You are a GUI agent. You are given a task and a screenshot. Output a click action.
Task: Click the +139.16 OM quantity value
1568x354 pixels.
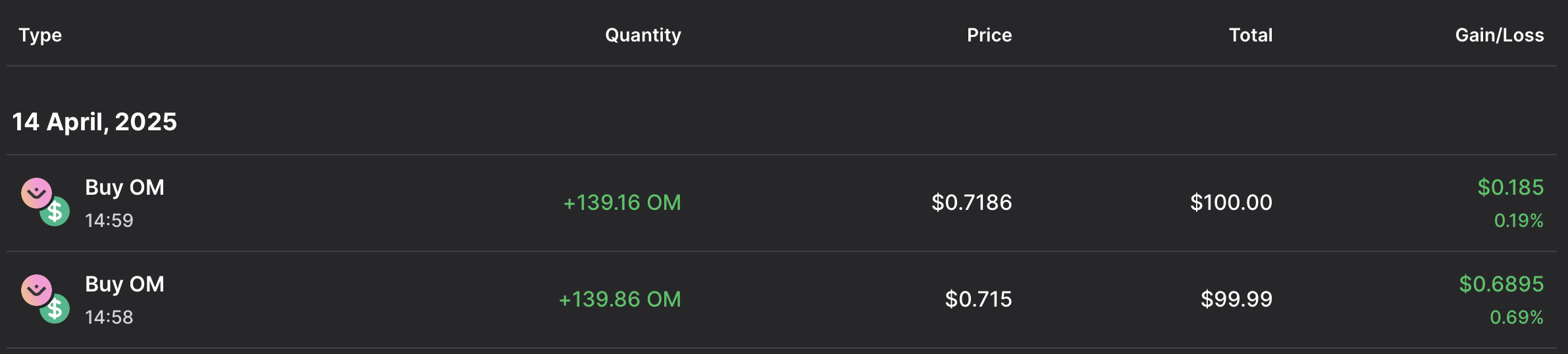pyautogui.click(x=621, y=203)
